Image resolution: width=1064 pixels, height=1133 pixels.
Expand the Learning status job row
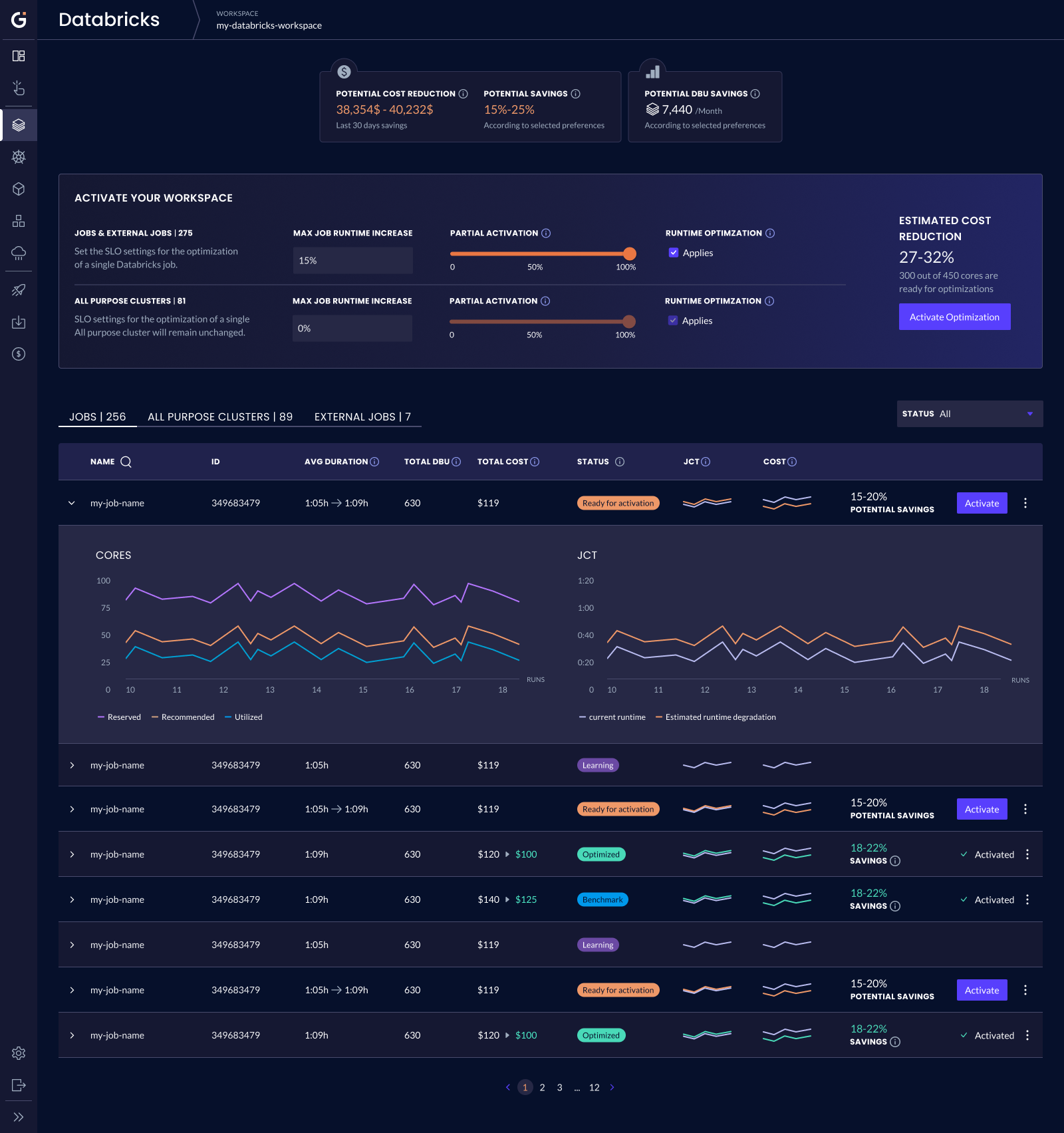(72, 765)
